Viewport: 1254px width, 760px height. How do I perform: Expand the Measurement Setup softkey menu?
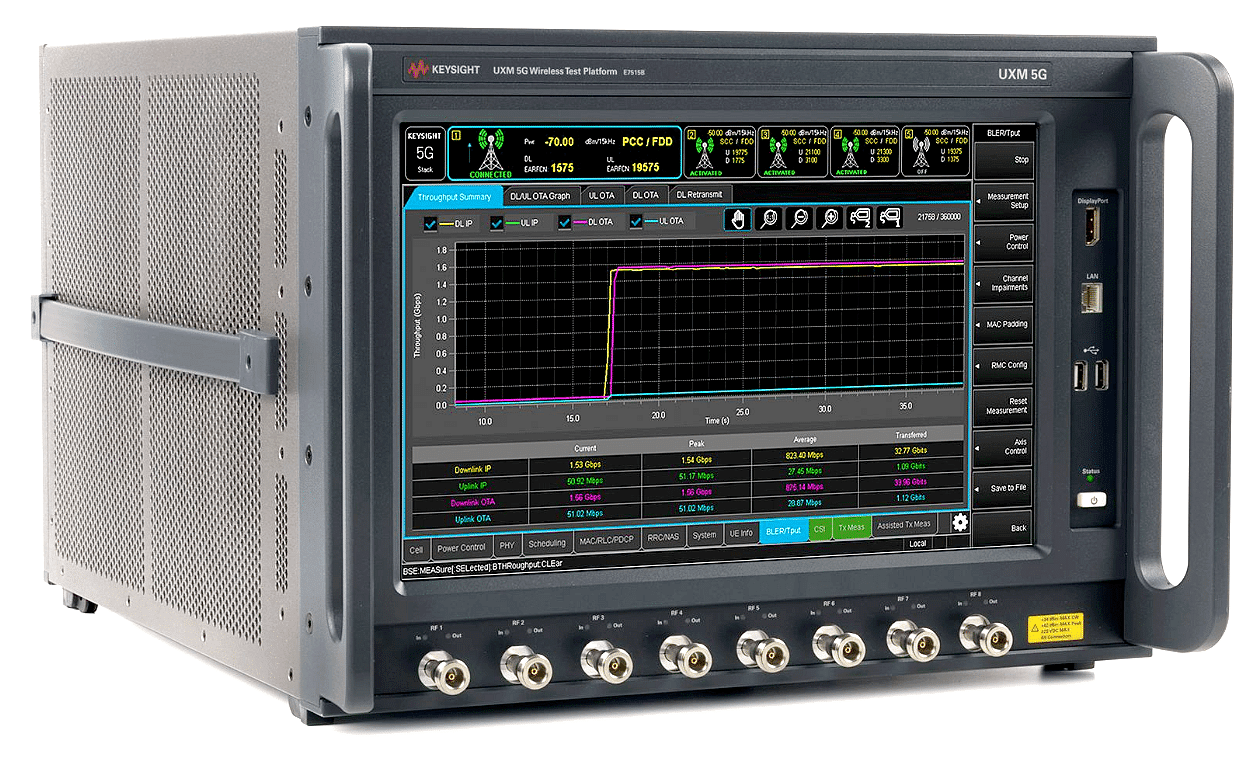[x=1002, y=200]
